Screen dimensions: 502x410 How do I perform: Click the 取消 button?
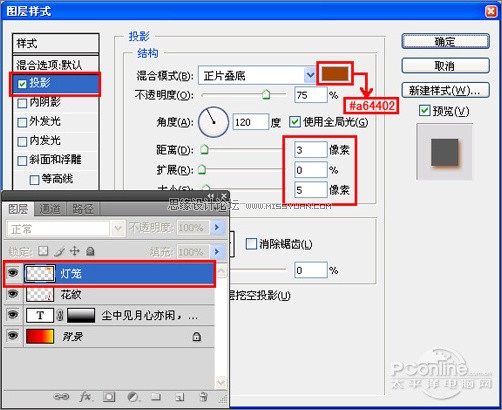[x=445, y=66]
